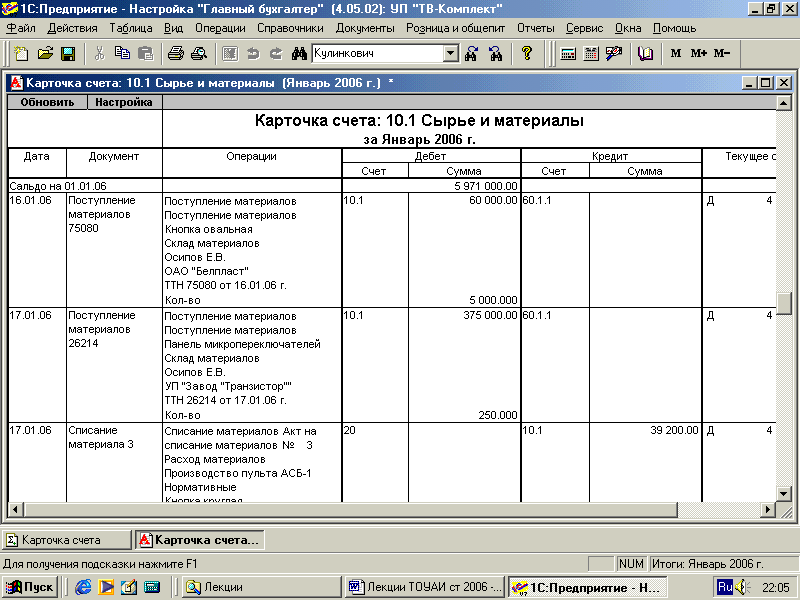
Task: Start search with the binoculars icon
Action: [299, 54]
